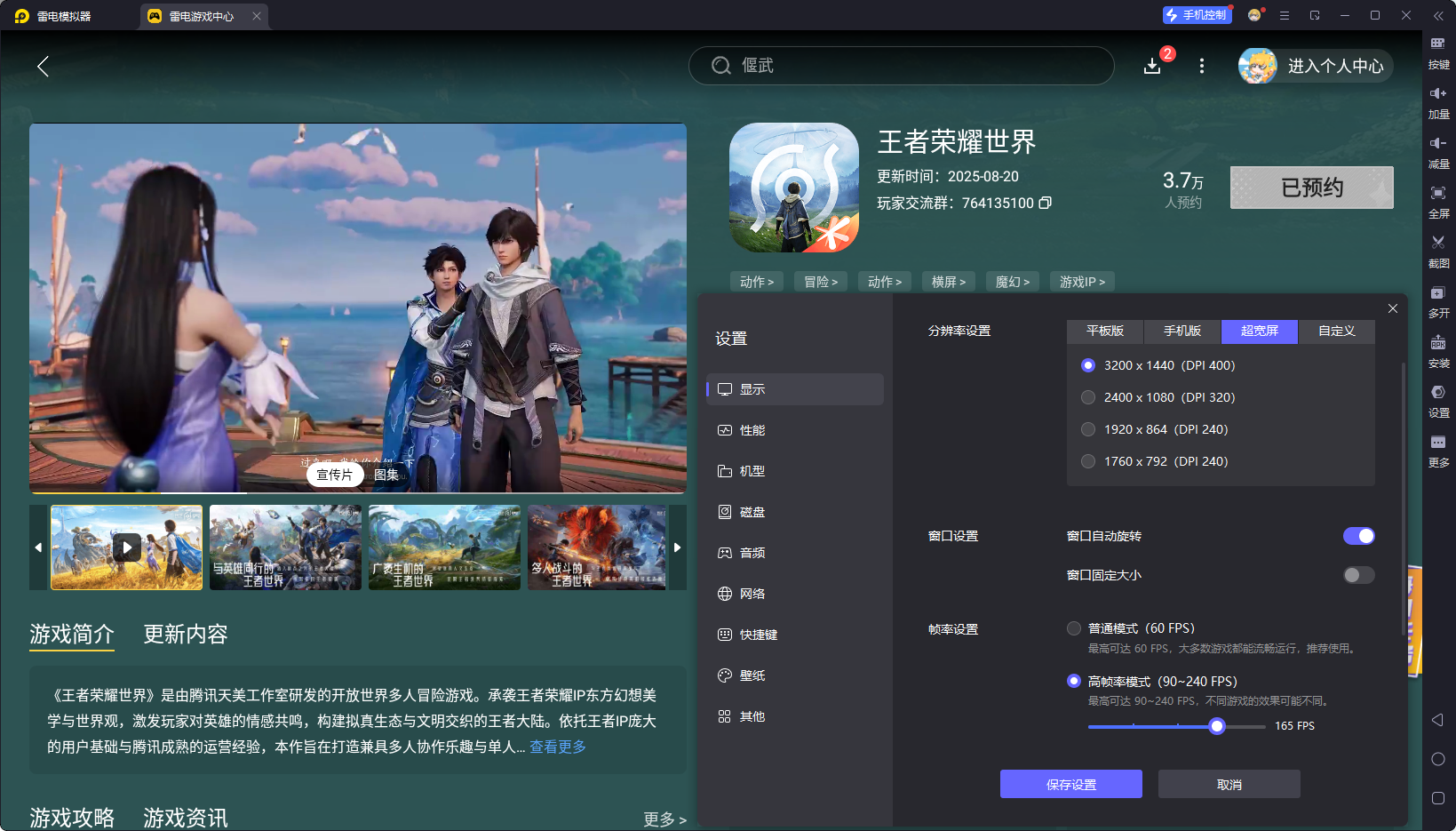Image resolution: width=1456 pixels, height=831 pixels.
Task: Expand the 横屏 category tag
Action: coord(949,282)
